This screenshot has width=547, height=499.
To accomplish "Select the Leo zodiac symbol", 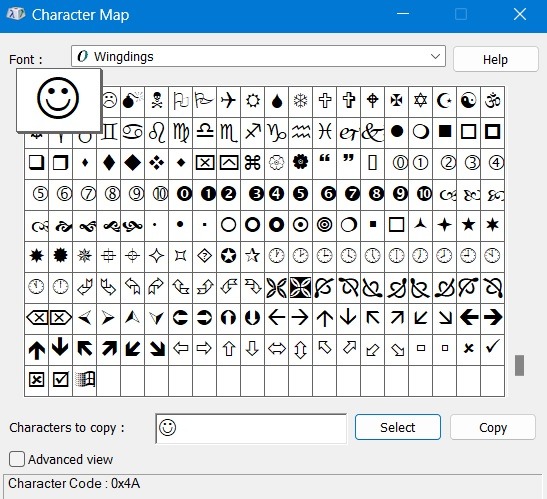I will click(x=157, y=132).
